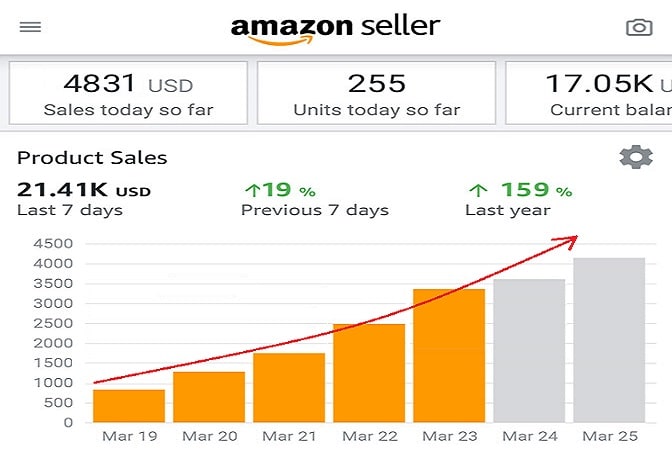Tap the green 159% up arrow
Screen dimensions: 672x450
[x=479, y=189]
